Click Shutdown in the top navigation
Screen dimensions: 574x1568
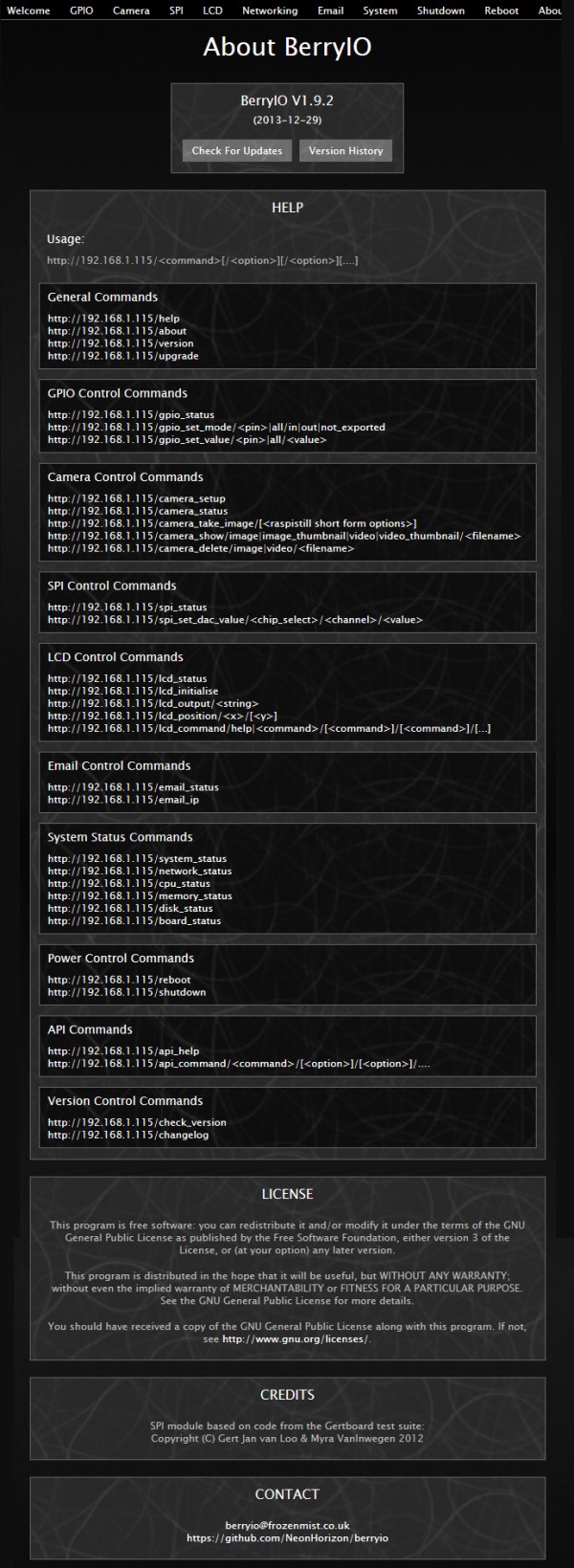pyautogui.click(x=440, y=11)
